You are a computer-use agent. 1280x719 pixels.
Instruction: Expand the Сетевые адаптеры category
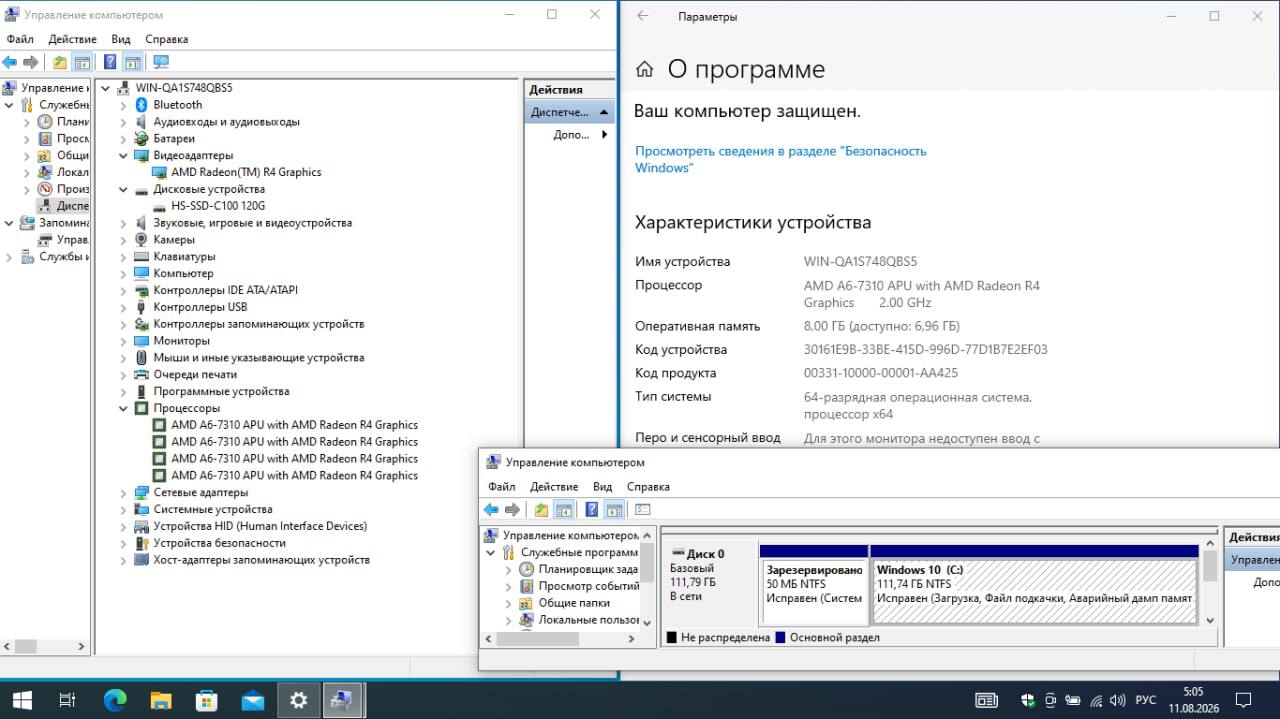[x=124, y=492]
